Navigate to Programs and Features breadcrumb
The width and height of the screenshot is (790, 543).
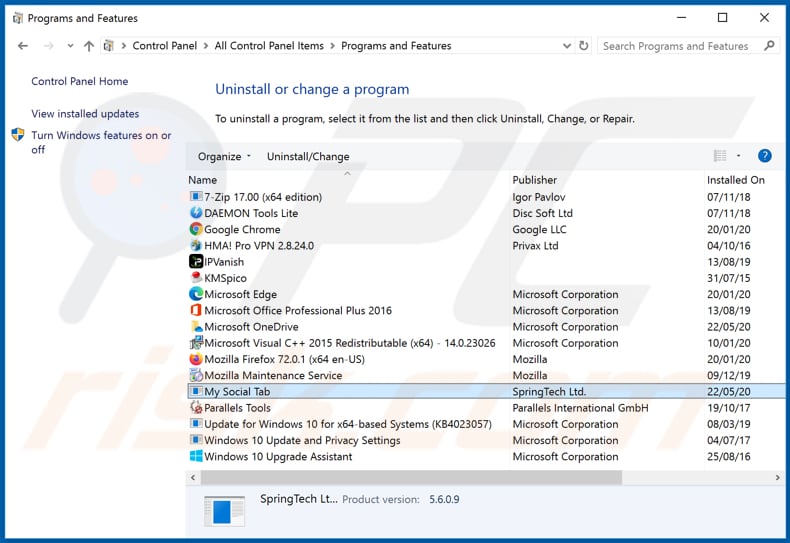pyautogui.click(x=396, y=46)
